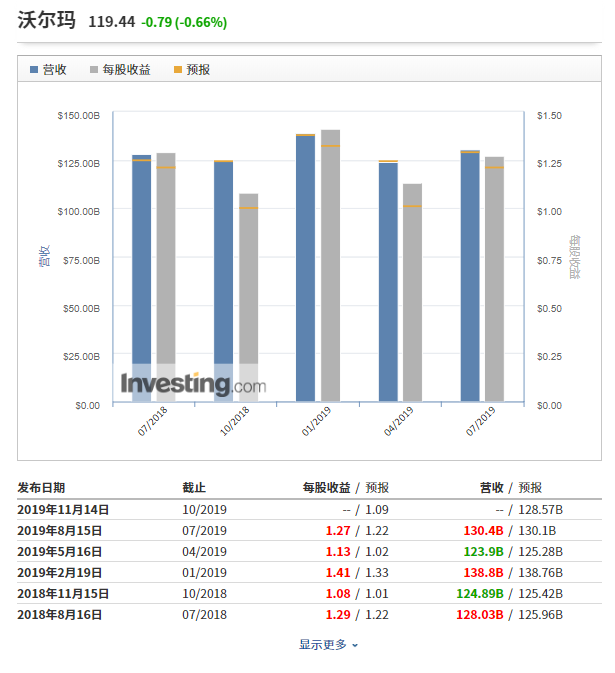Click the 发布日期 column header
615x673 pixels.
41,488
